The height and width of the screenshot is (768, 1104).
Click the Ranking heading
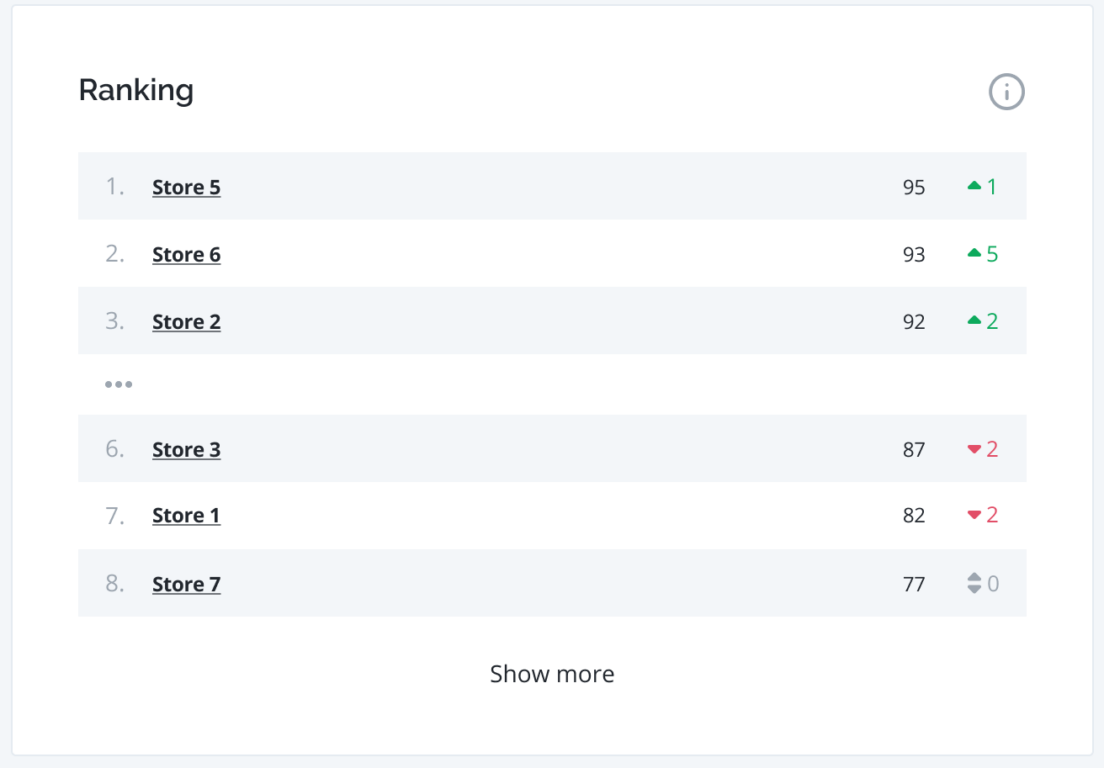[136, 91]
